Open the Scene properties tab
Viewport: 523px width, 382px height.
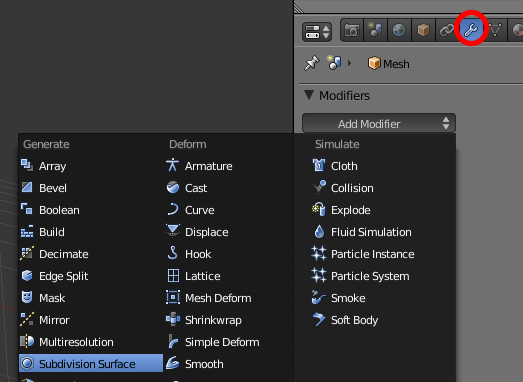[x=376, y=30]
